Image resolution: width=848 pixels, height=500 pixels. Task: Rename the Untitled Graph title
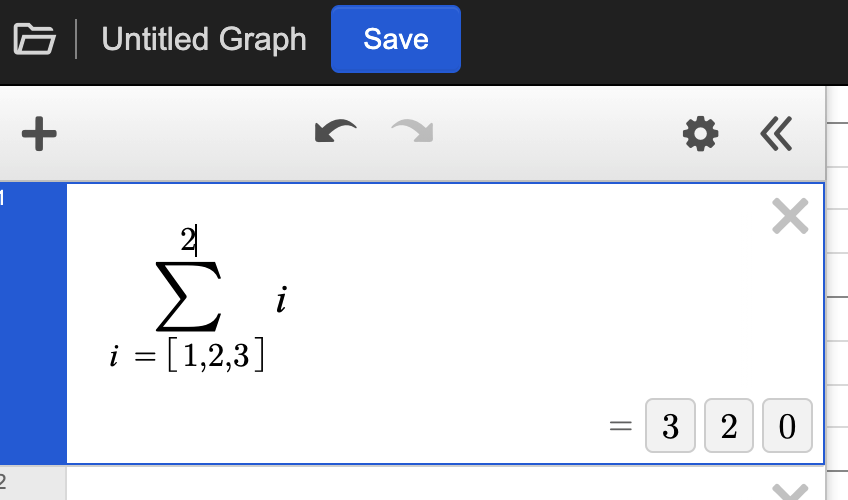tap(204, 40)
